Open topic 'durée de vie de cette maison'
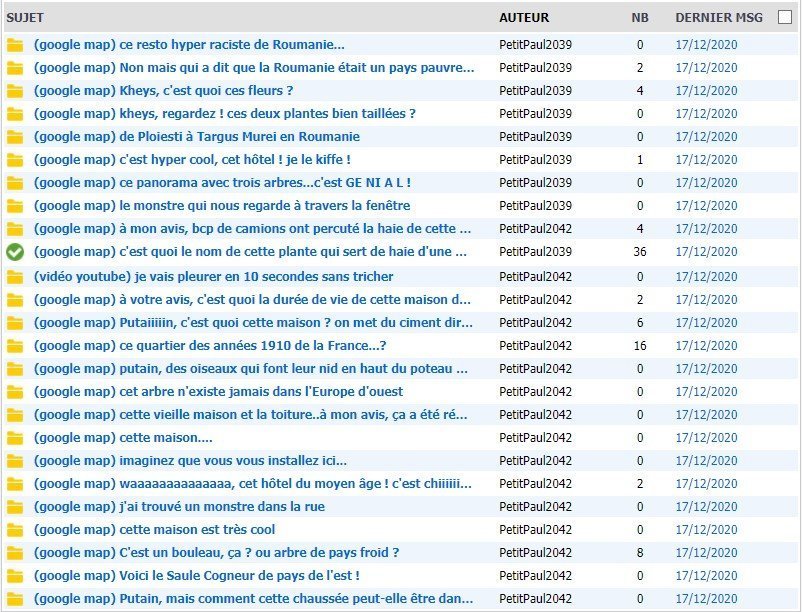The width and height of the screenshot is (802, 612). [252, 300]
